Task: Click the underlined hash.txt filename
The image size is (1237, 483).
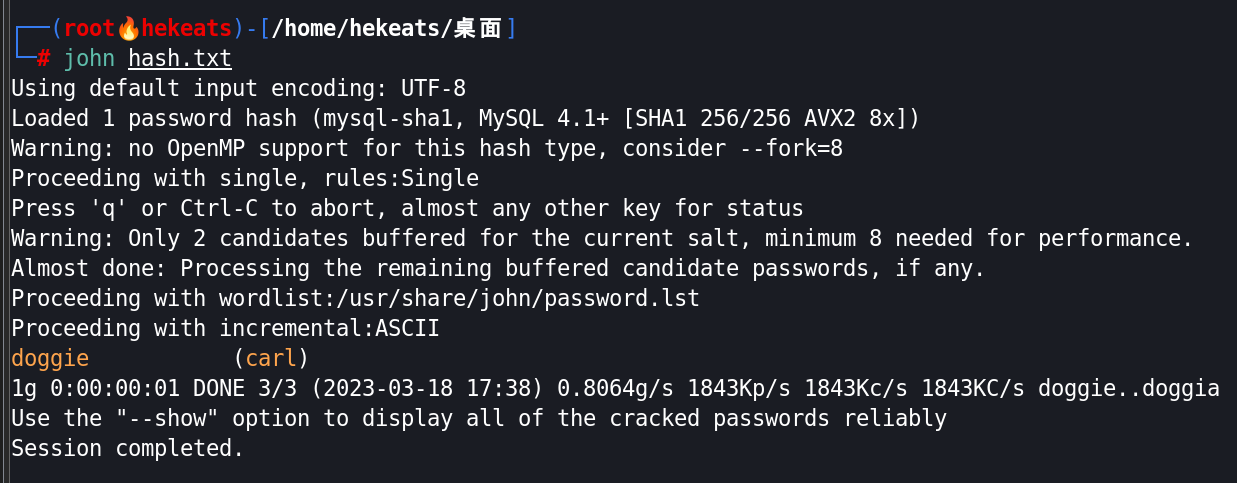Action: click(180, 59)
